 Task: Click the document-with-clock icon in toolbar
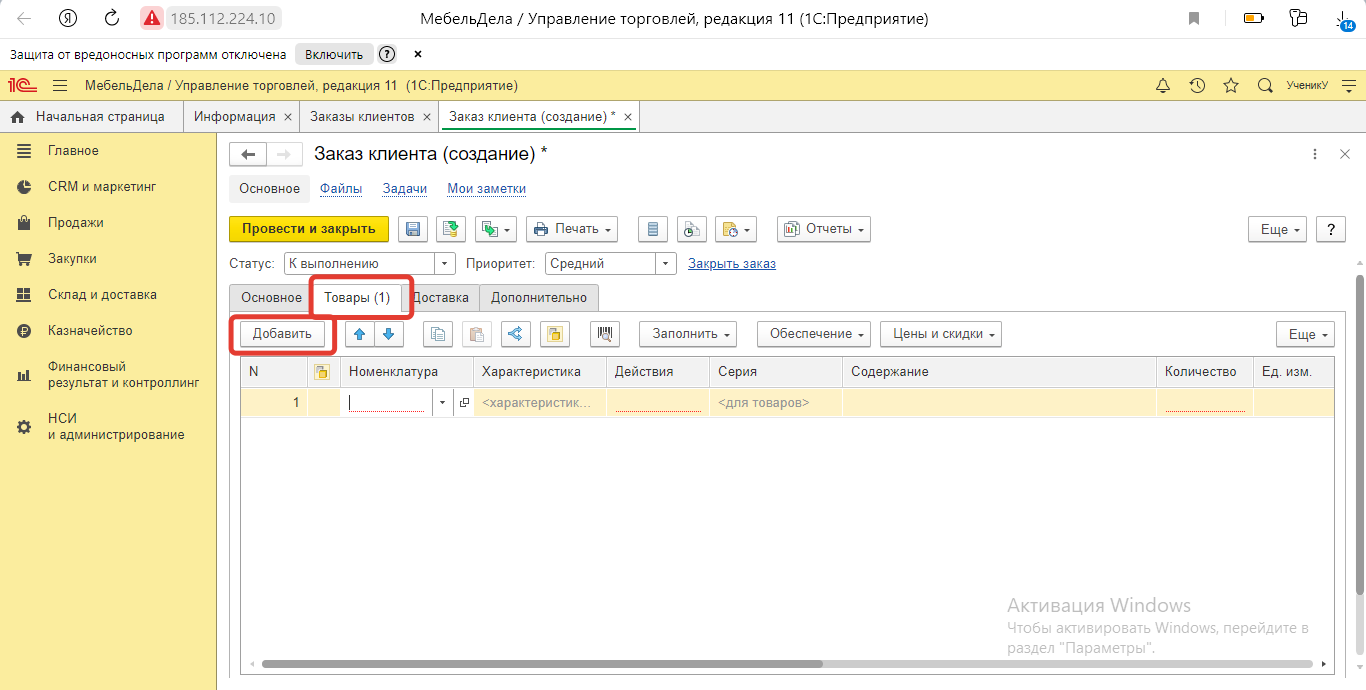[x=691, y=229]
